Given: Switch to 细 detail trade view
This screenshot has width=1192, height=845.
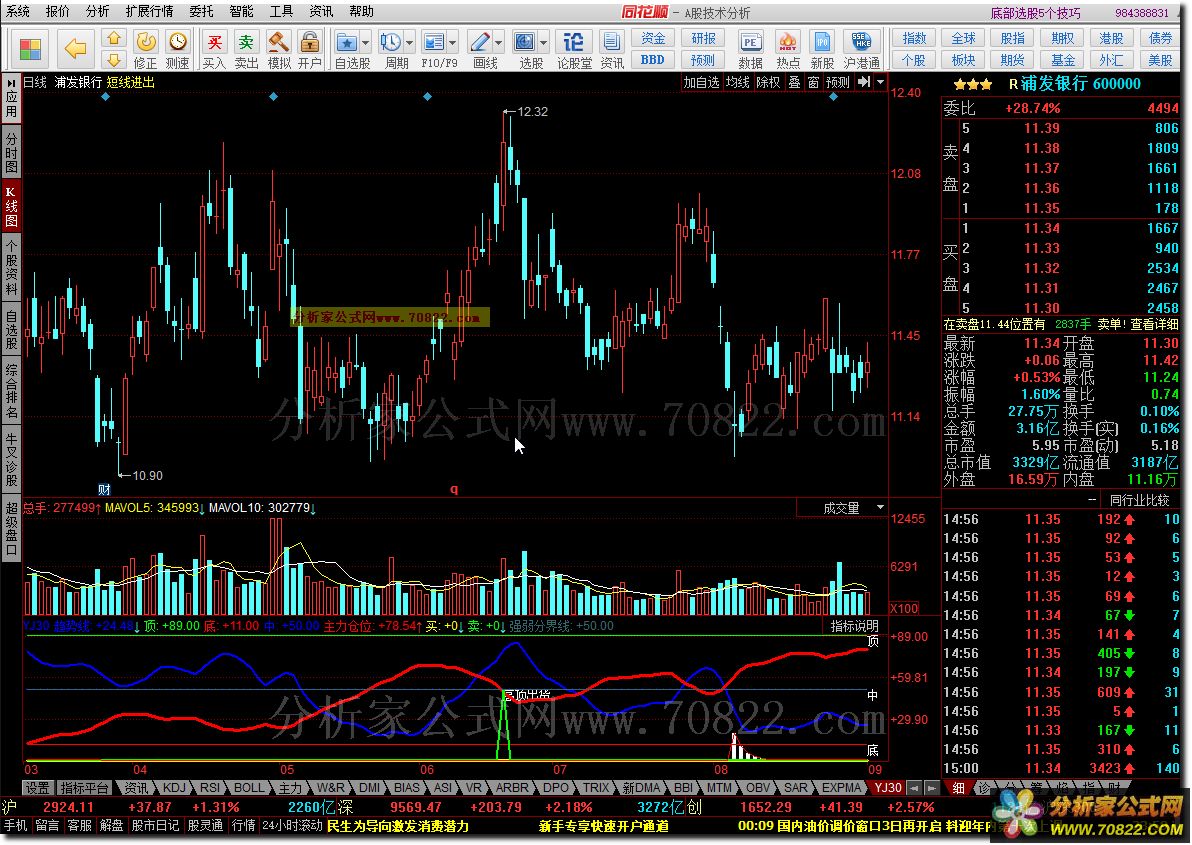Looking at the screenshot, I should coord(959,788).
